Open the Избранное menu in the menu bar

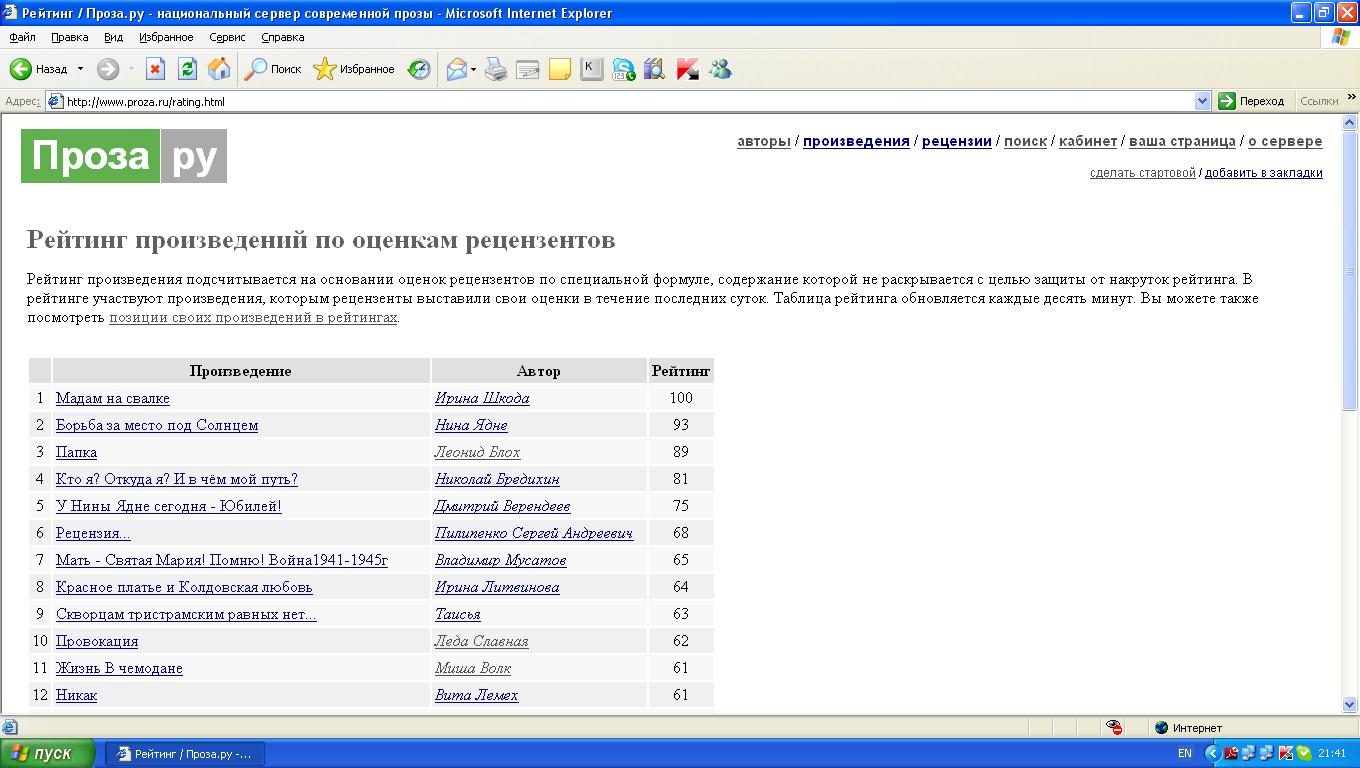[166, 37]
